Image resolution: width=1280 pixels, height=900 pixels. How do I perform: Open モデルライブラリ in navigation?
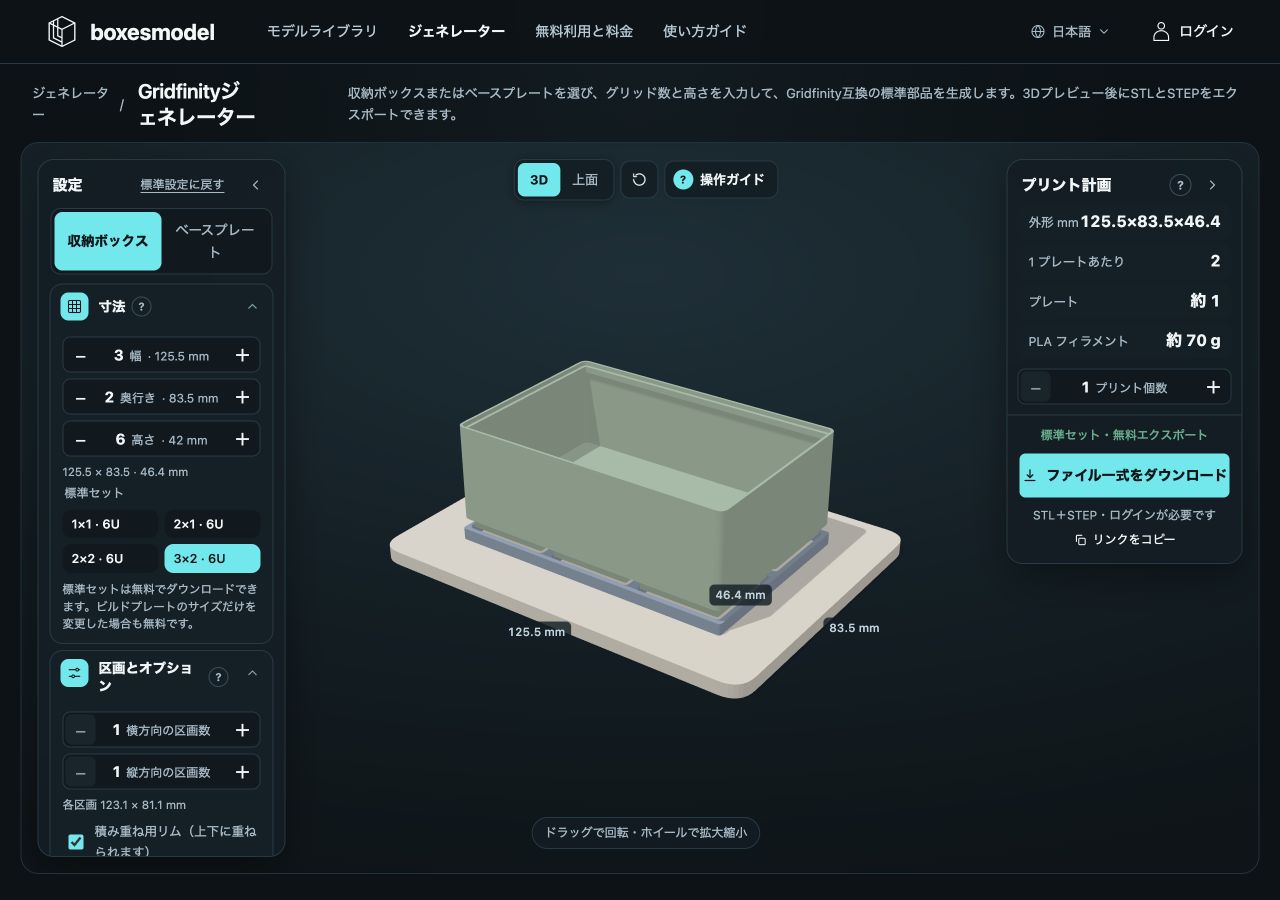pyautogui.click(x=322, y=32)
